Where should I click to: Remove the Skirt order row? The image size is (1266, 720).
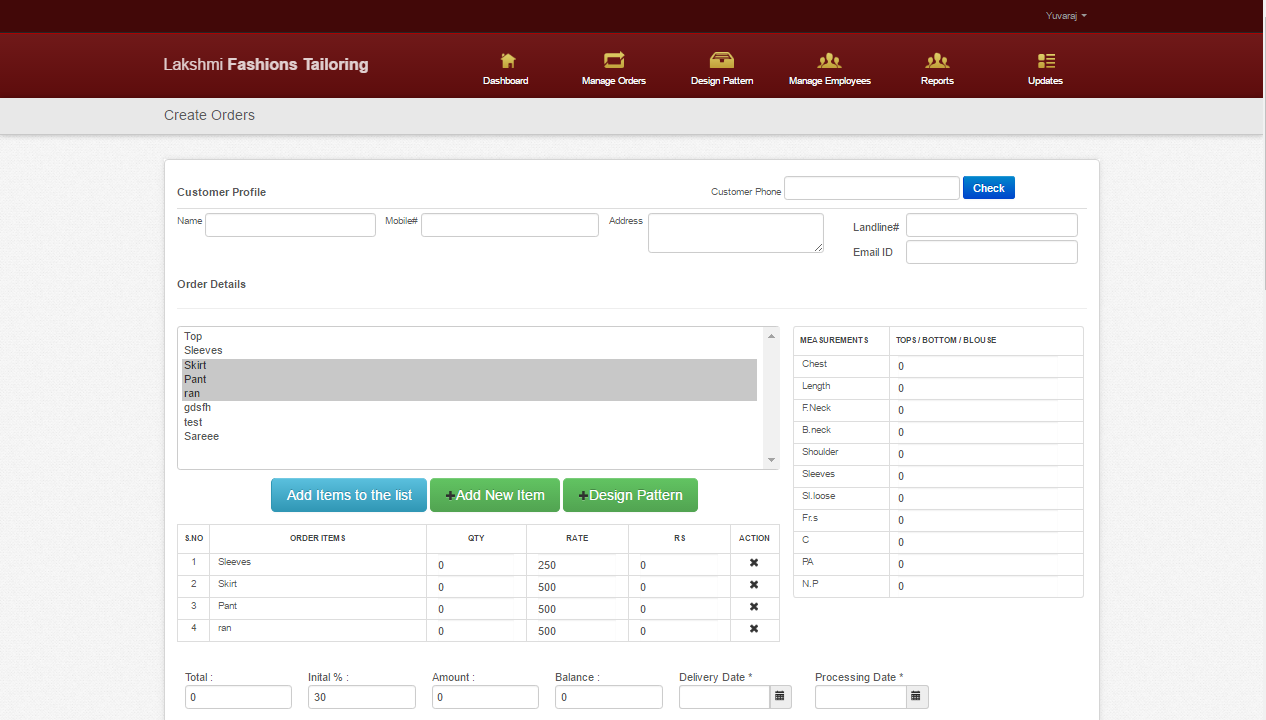tap(754, 585)
